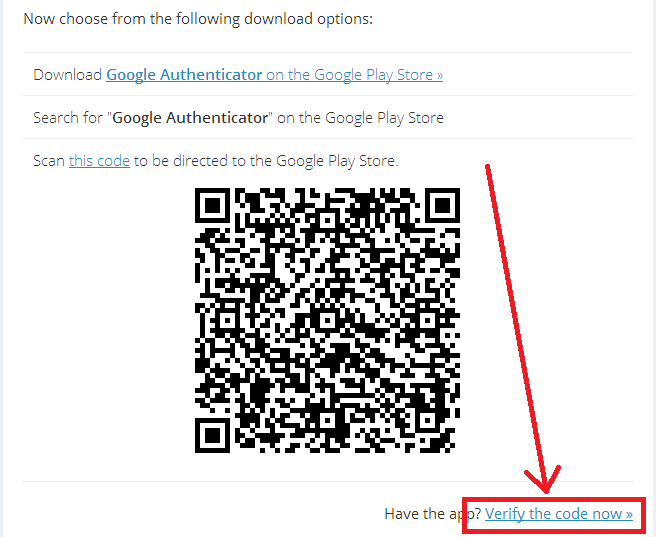The image size is (656, 537).
Task: Click the center of the QR code image
Action: click(x=327, y=320)
